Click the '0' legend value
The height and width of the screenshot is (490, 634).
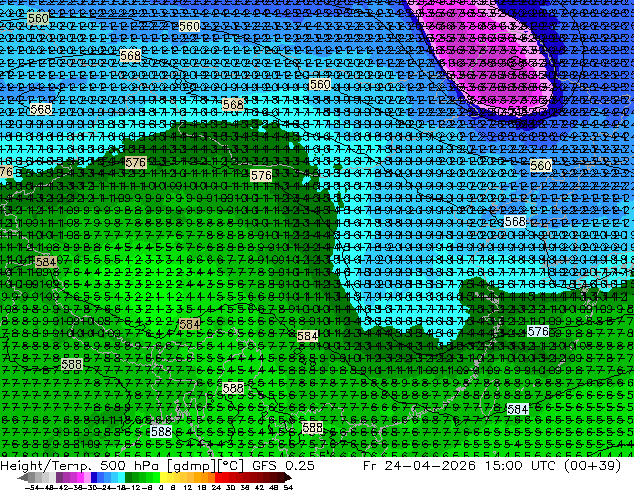click(x=161, y=487)
